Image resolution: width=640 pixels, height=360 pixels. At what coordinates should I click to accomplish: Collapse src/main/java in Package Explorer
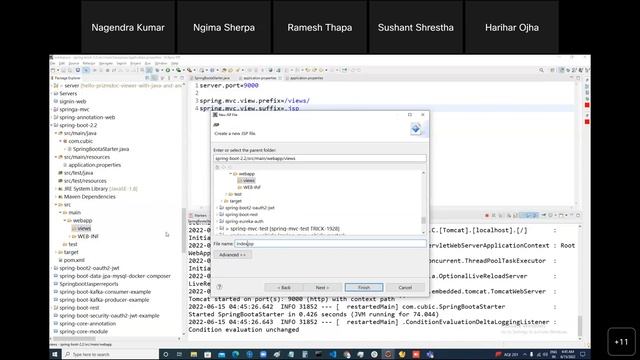56,133
